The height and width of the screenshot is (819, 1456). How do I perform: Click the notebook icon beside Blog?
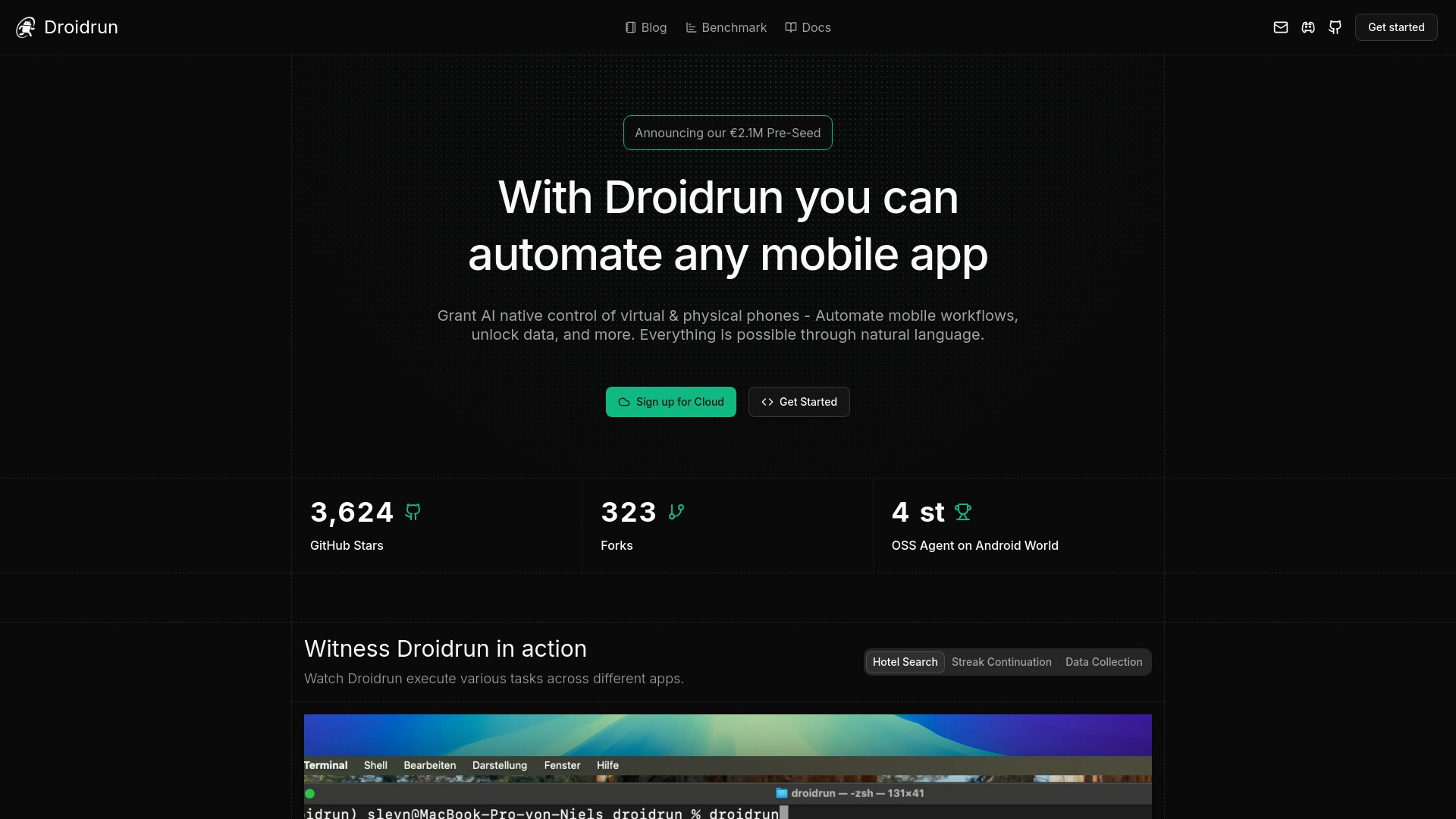tap(631, 27)
